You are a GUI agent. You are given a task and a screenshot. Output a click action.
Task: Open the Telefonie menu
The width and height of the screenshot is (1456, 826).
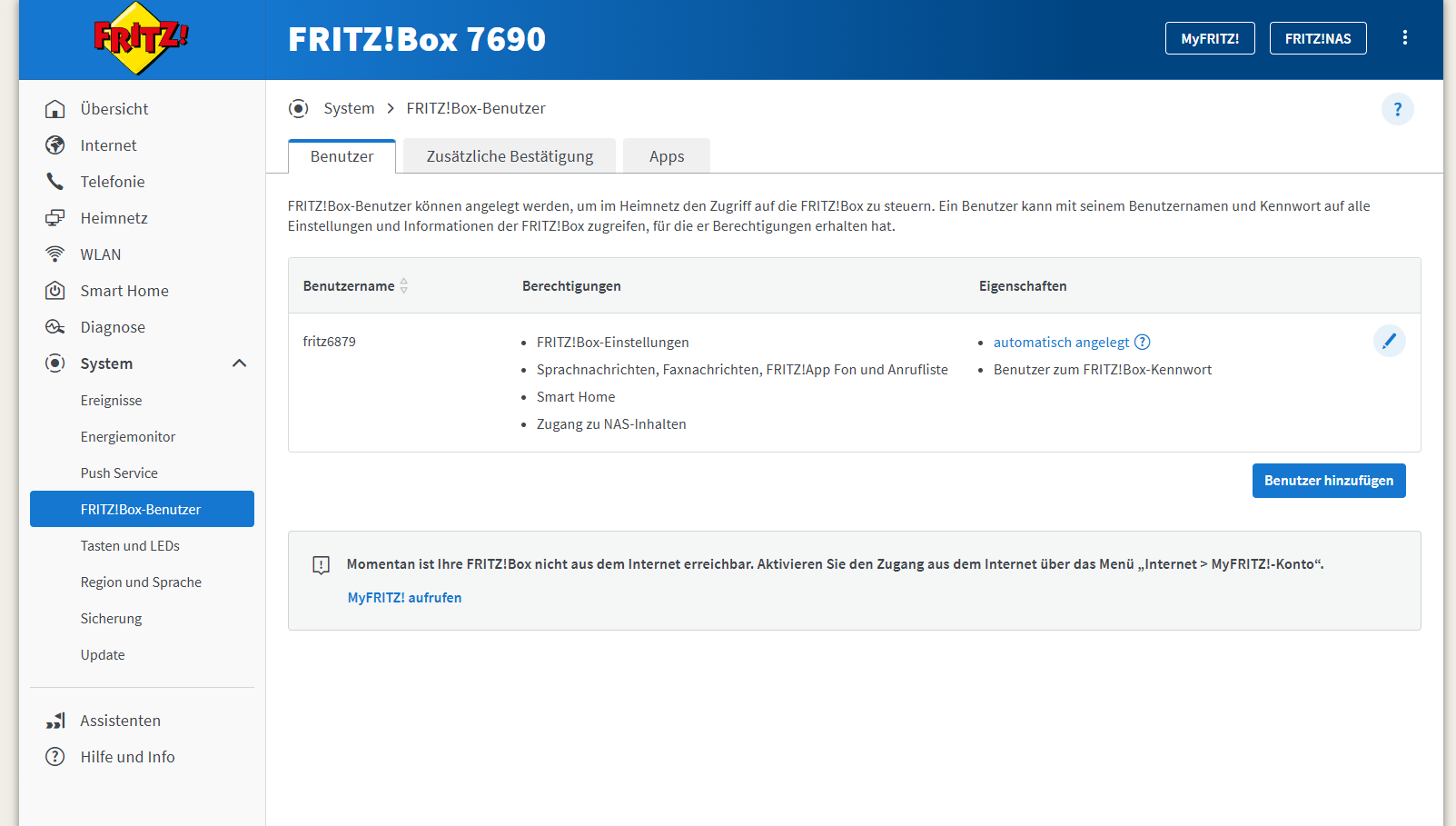pos(113,182)
